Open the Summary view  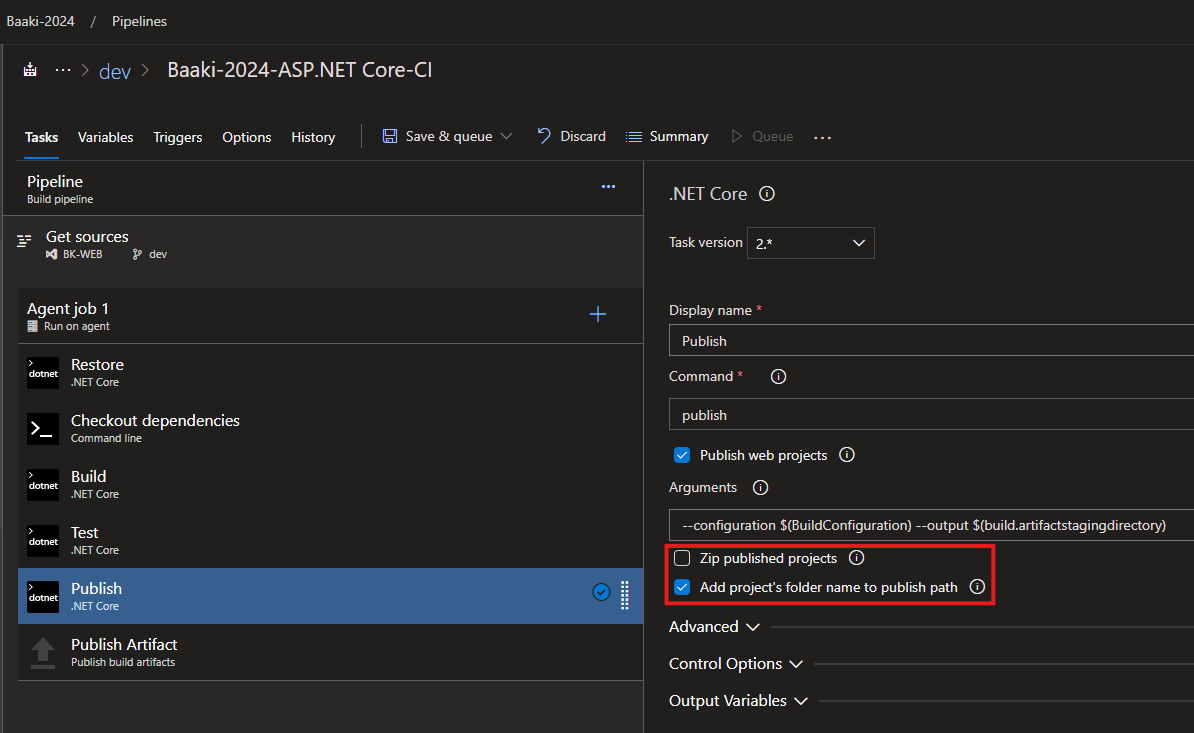pos(667,136)
